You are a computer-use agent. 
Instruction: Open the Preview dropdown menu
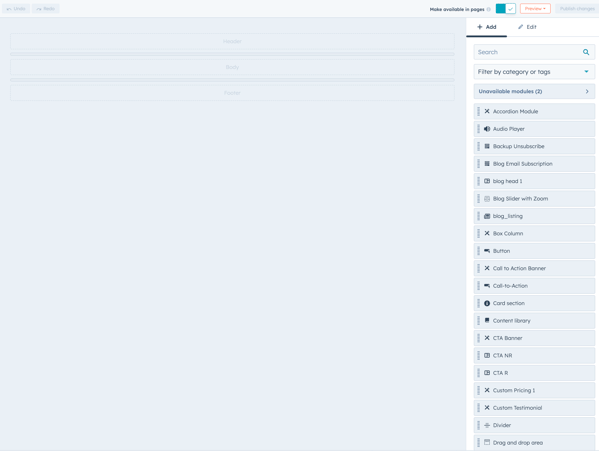[x=535, y=8]
